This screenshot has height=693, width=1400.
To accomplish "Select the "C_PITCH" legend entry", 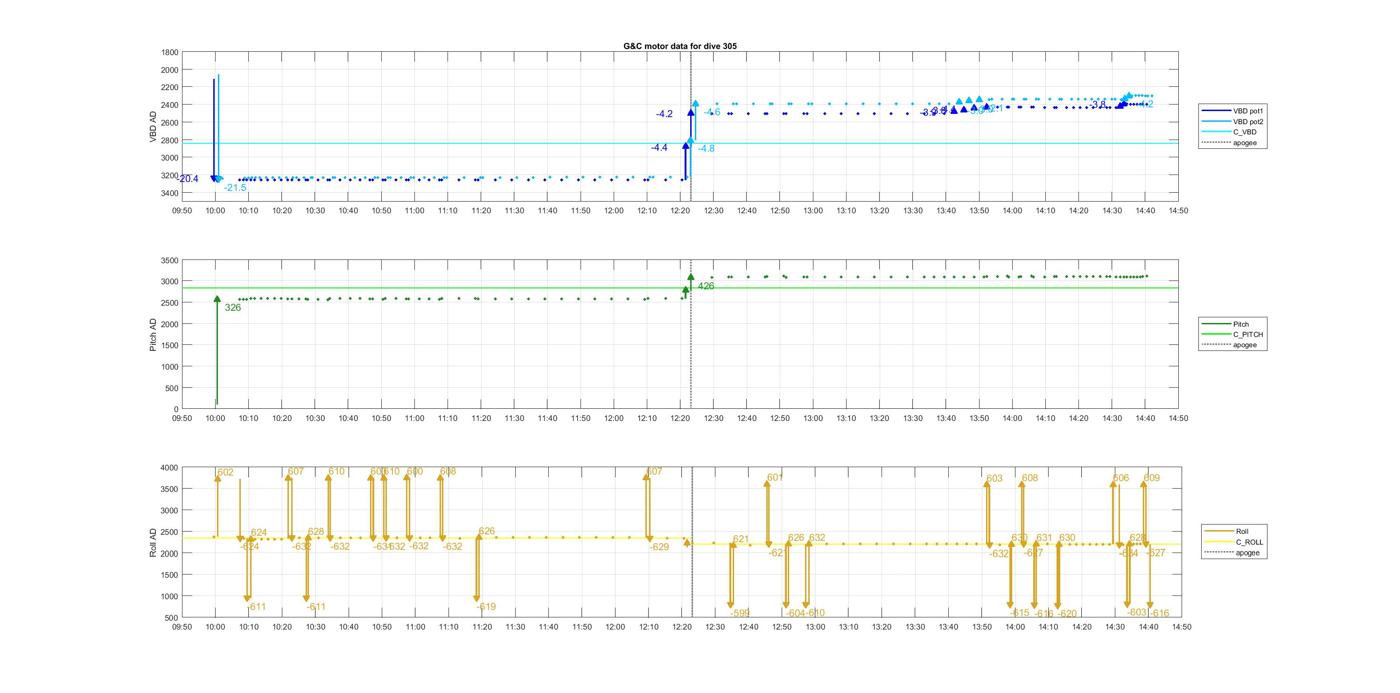I will point(1248,334).
